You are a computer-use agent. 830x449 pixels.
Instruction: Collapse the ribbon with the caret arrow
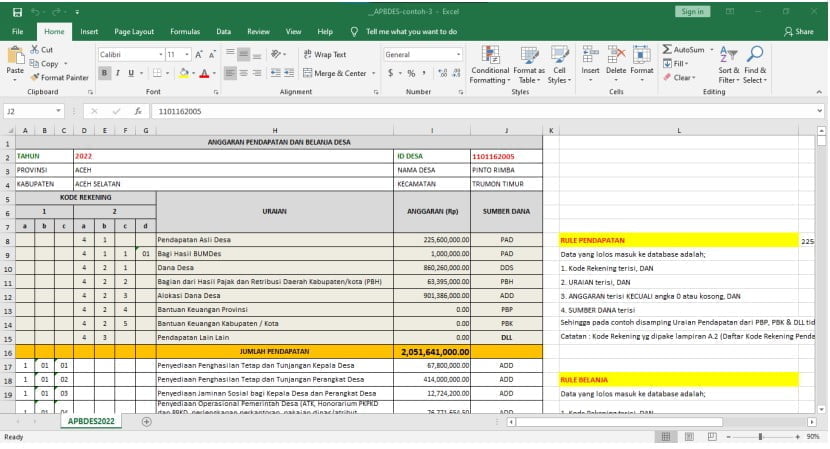point(819,92)
